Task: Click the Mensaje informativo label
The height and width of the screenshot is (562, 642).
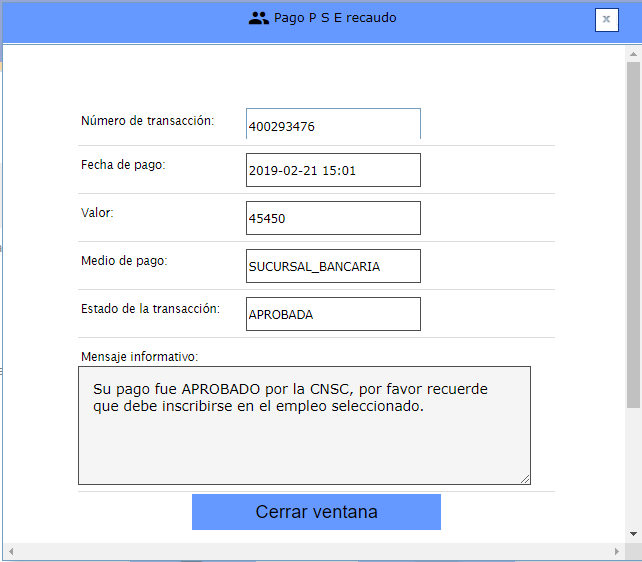Action: coord(139,356)
